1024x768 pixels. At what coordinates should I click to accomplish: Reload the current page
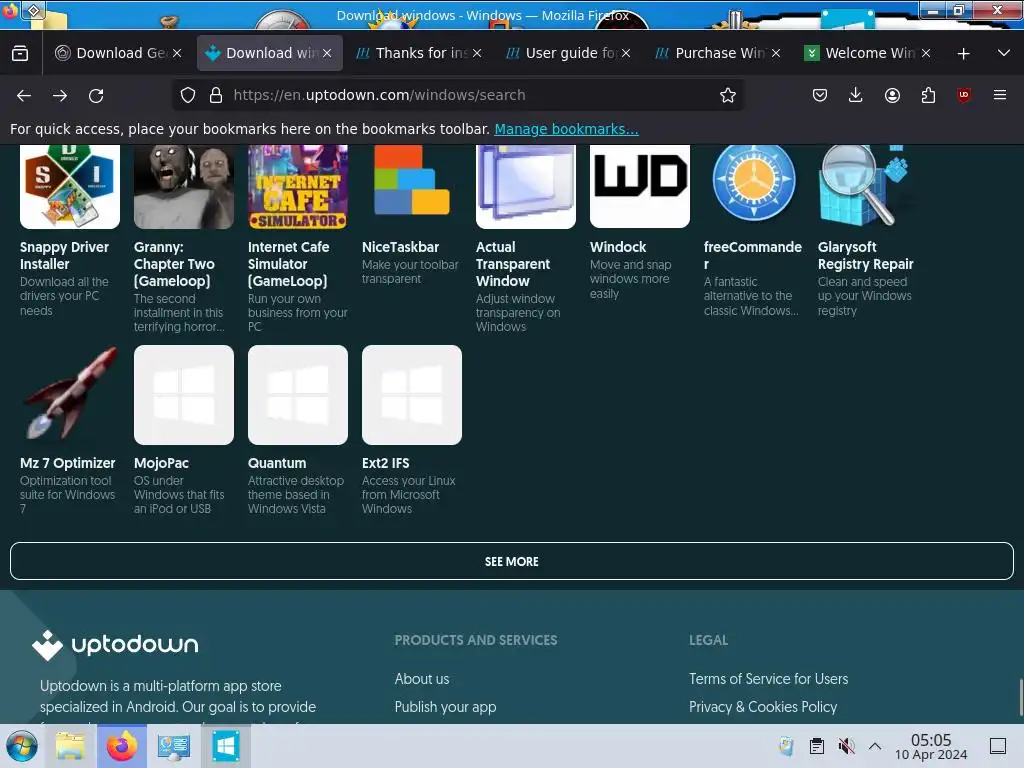point(96,95)
